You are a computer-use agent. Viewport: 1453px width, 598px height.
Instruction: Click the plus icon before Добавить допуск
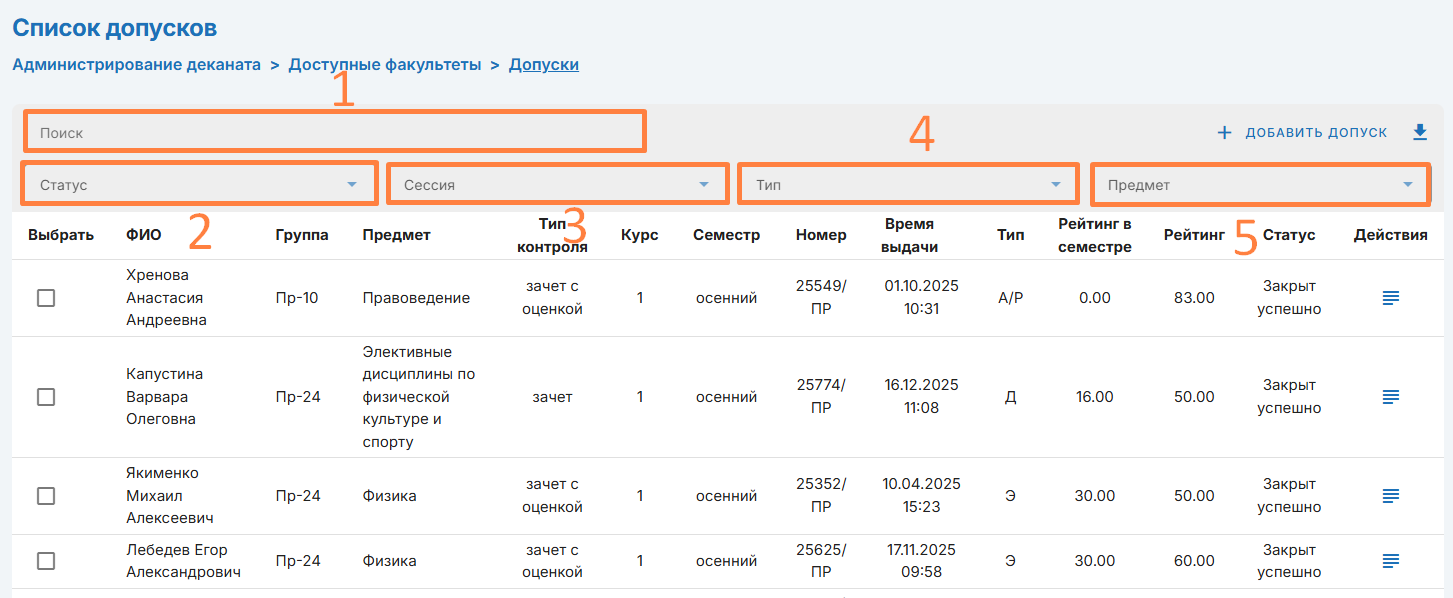click(x=1224, y=132)
